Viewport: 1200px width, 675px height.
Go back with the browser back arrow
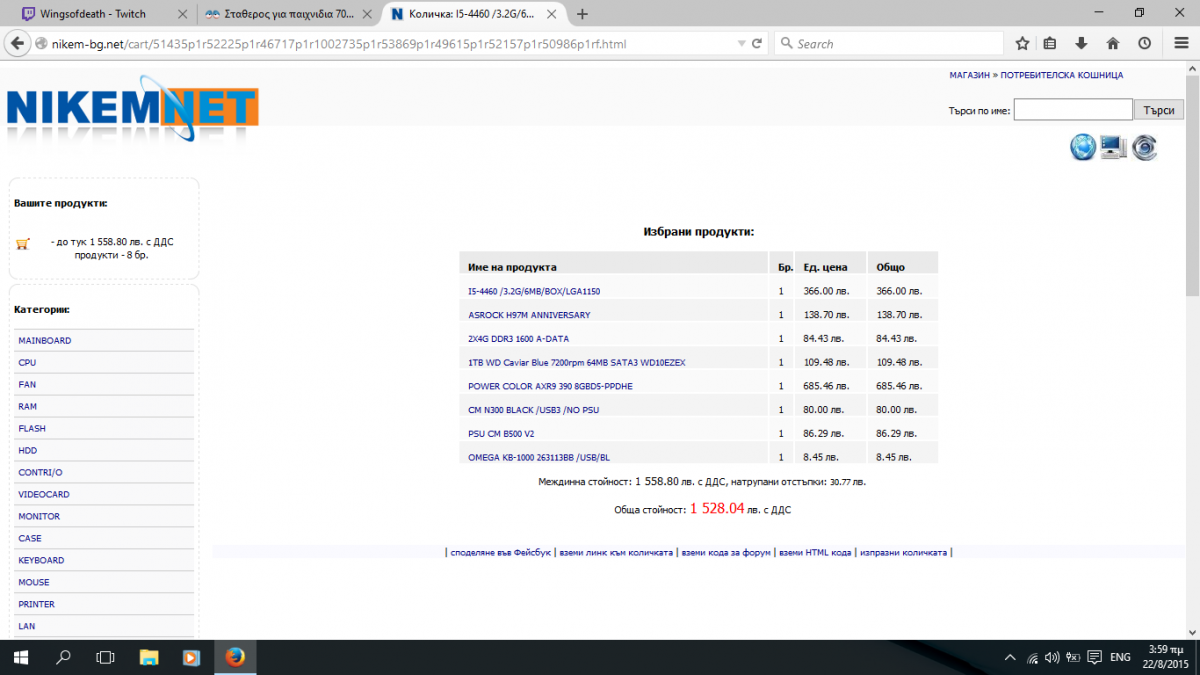pyautogui.click(x=17, y=44)
